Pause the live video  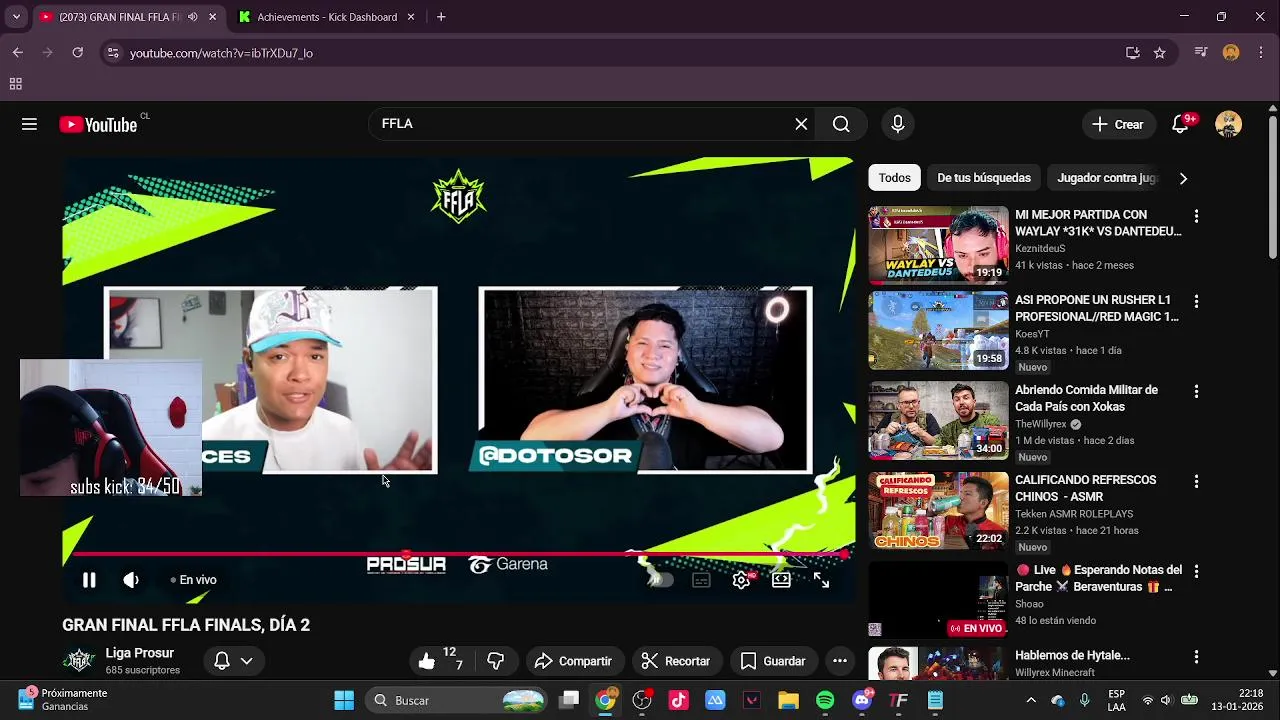coord(89,580)
